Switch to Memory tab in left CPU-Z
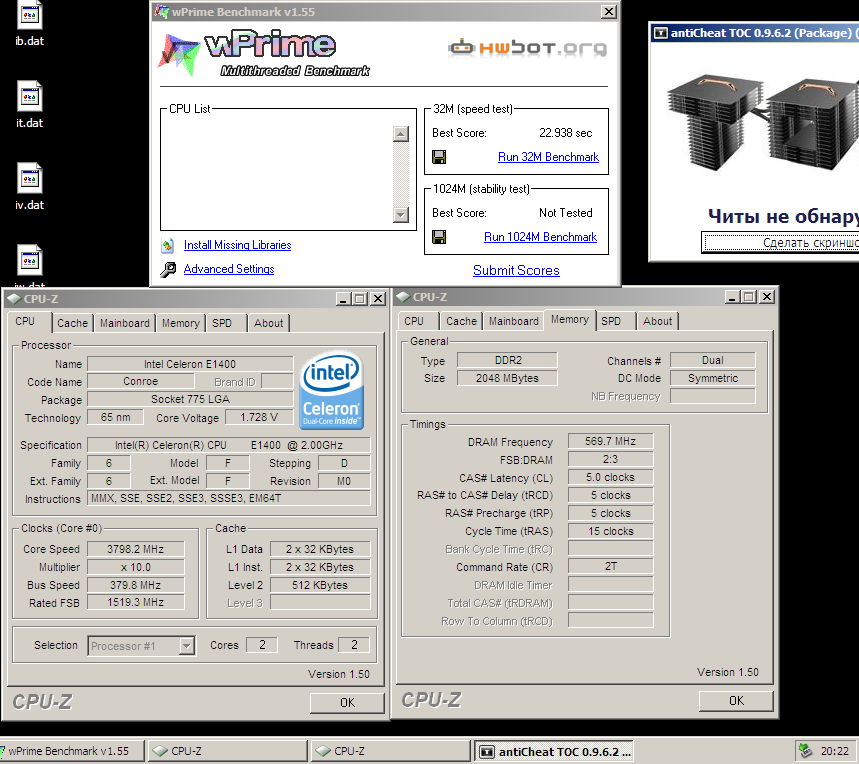Viewport: 859px width, 764px height. [180, 323]
